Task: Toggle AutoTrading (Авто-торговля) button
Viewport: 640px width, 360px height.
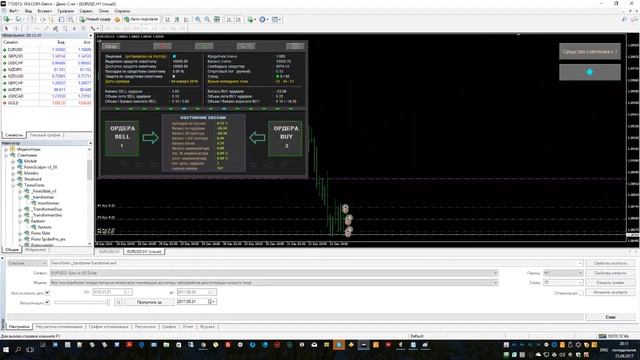Action: (141, 19)
